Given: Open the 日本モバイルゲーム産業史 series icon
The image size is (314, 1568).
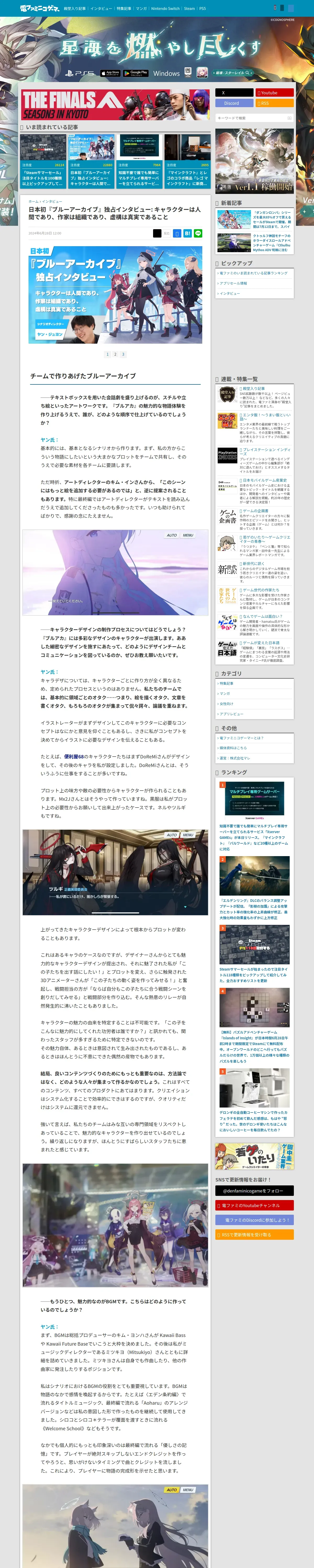Looking at the screenshot, I should [x=227, y=486].
